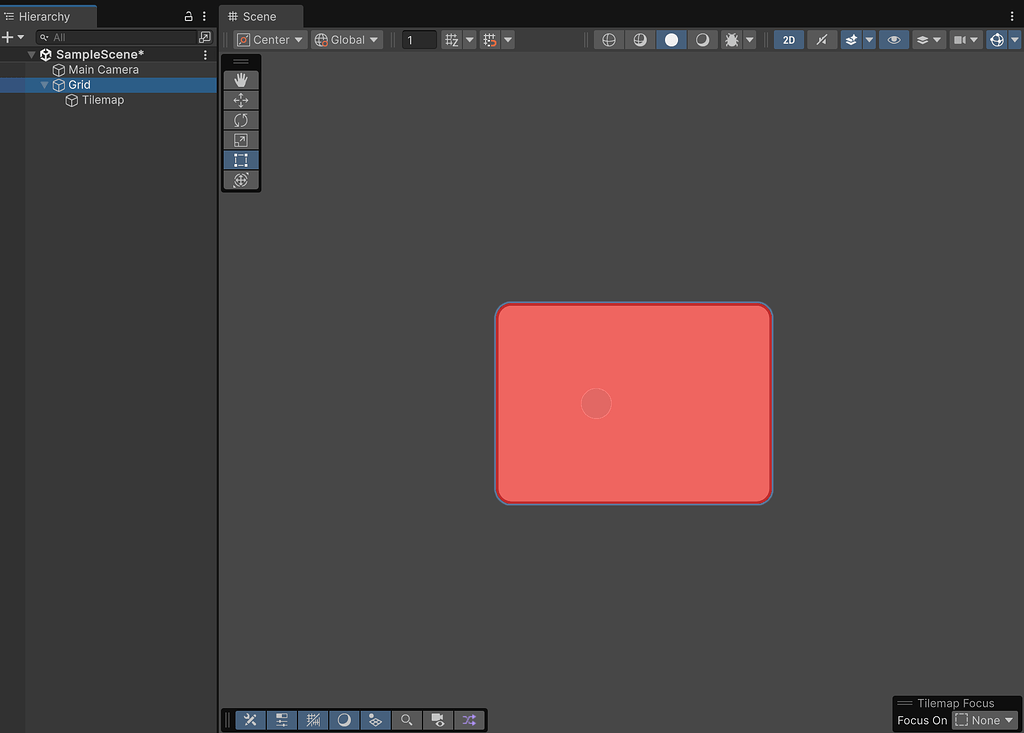Select the Scale tool
1024x733 pixels.
coord(241,140)
